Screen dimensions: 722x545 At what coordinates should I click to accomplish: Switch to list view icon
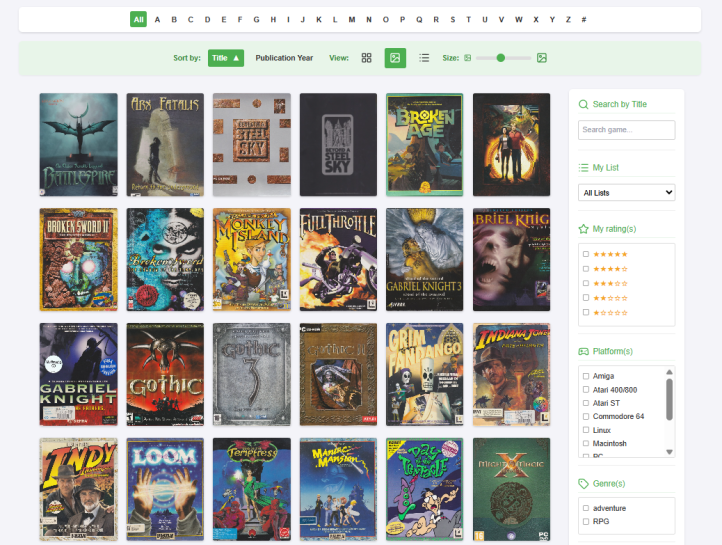tap(424, 58)
